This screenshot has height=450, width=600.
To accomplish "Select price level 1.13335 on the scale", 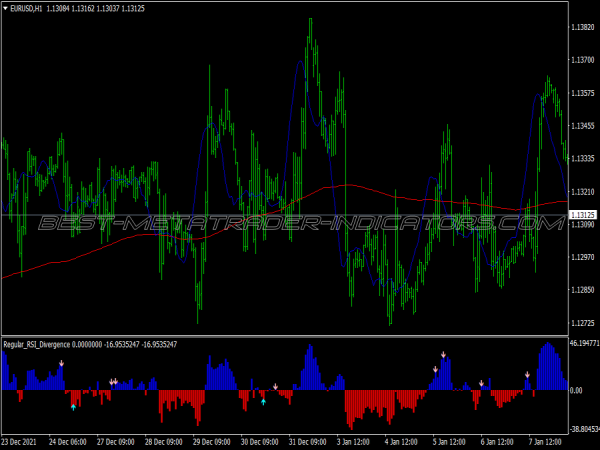I will coord(583,158).
